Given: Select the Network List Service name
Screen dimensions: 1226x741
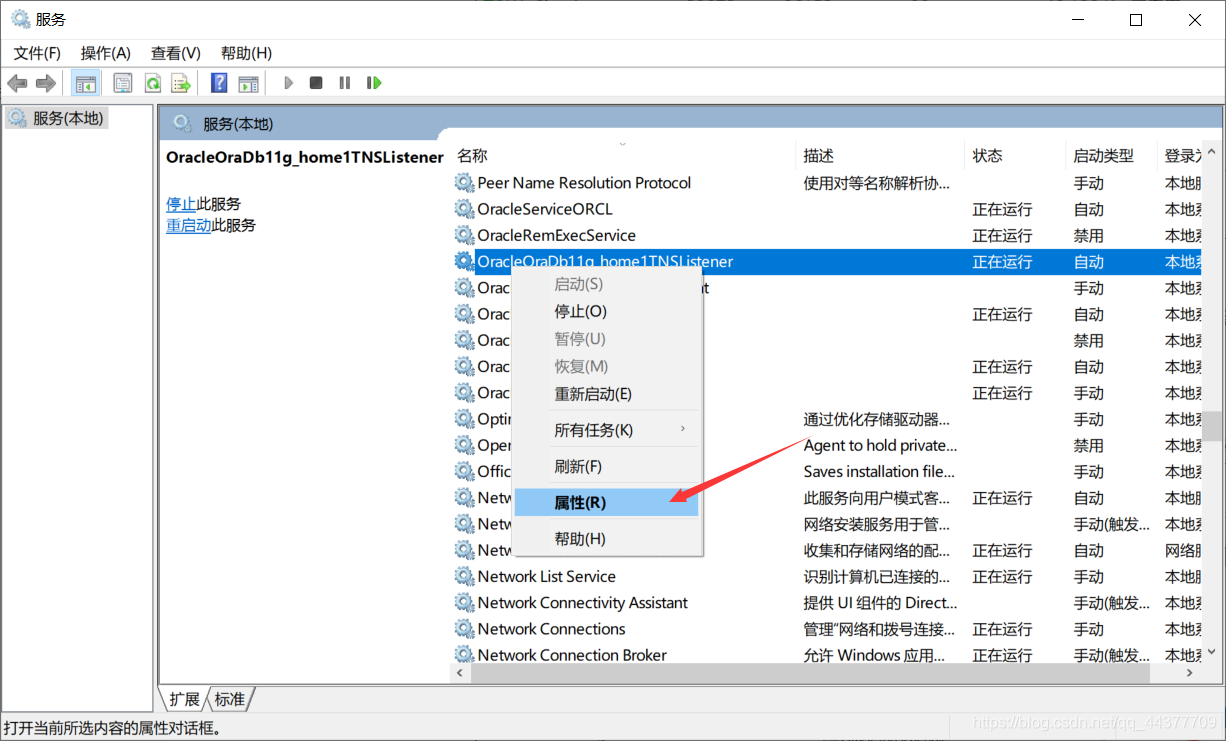Looking at the screenshot, I should click(546, 576).
